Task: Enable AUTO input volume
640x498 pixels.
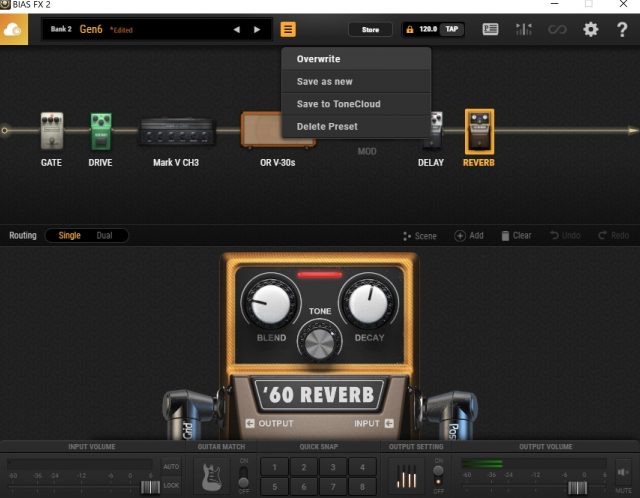Action: point(171,467)
